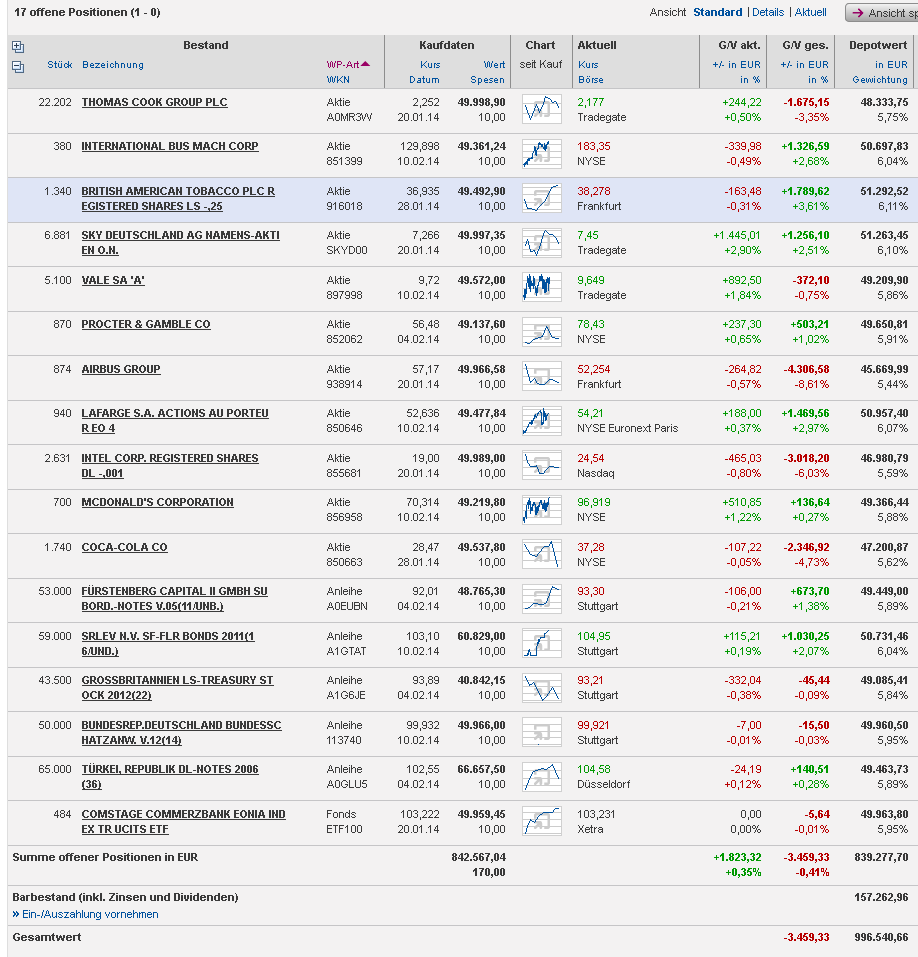Sort by Spesen column header
This screenshot has height=957, width=918.
click(488, 80)
